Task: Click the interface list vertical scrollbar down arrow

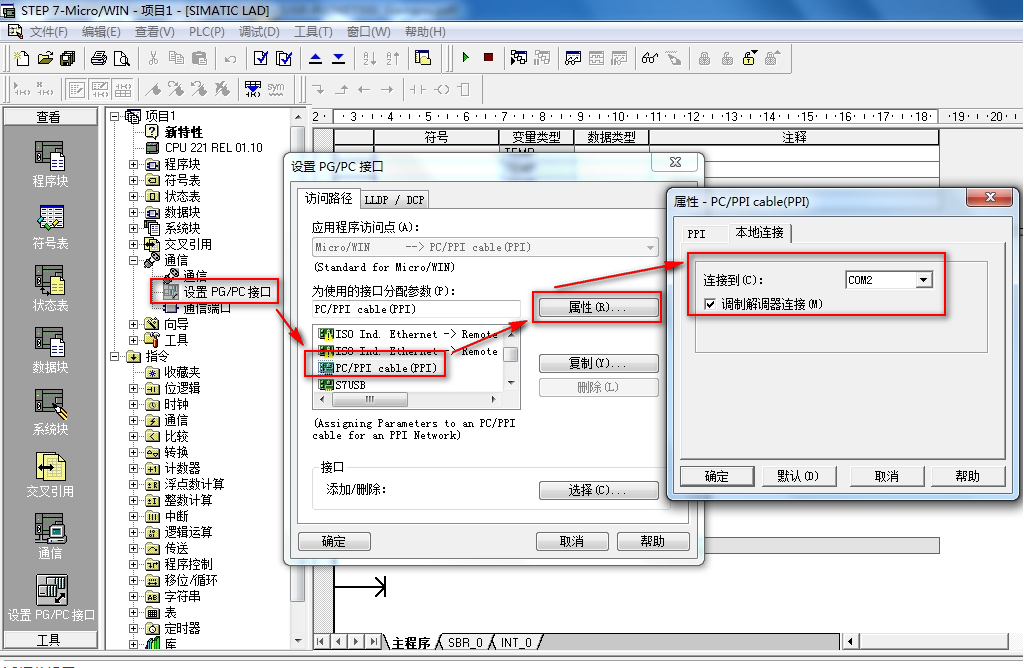Action: pos(511,383)
